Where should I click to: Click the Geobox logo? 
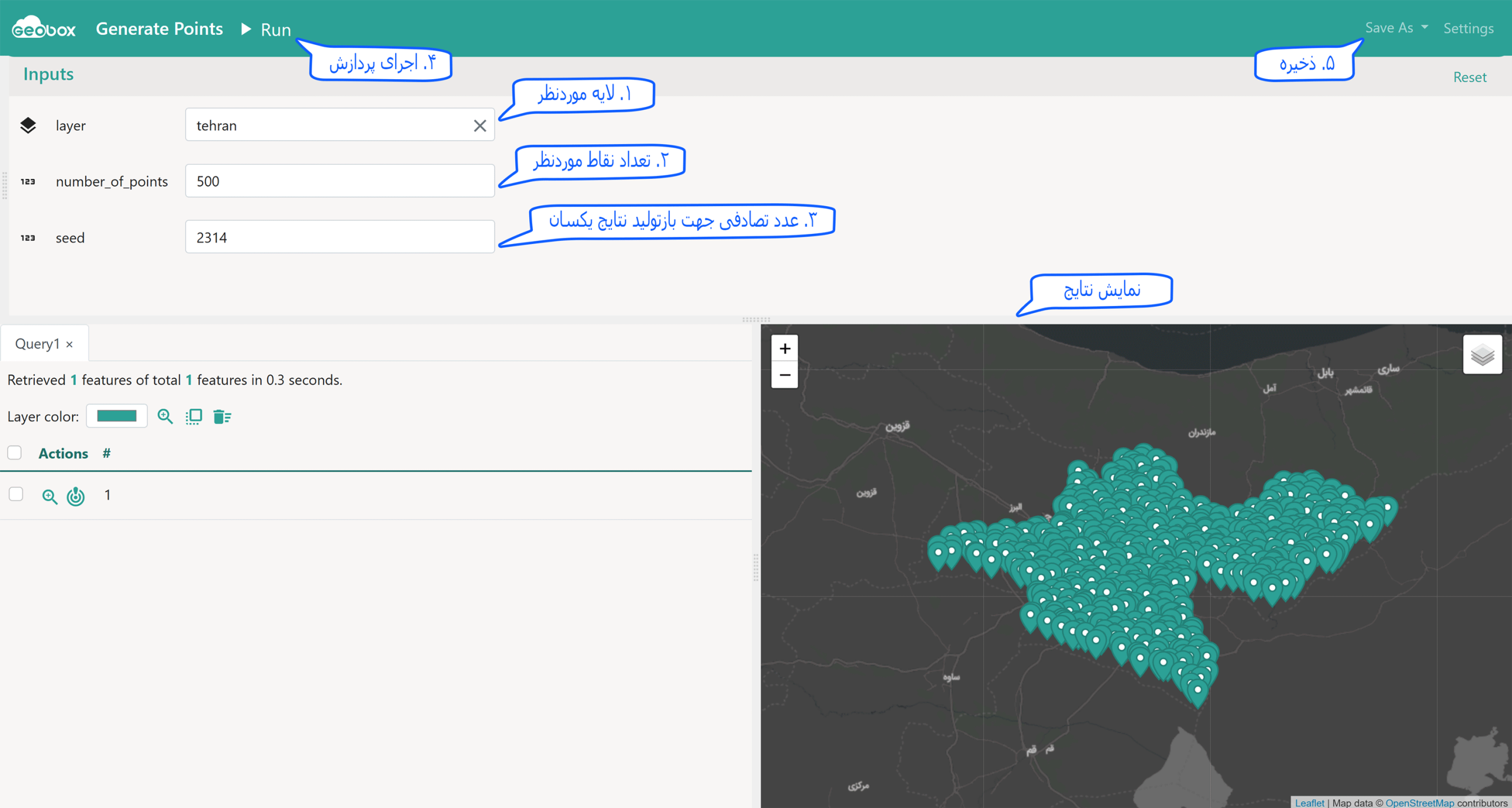(44, 28)
